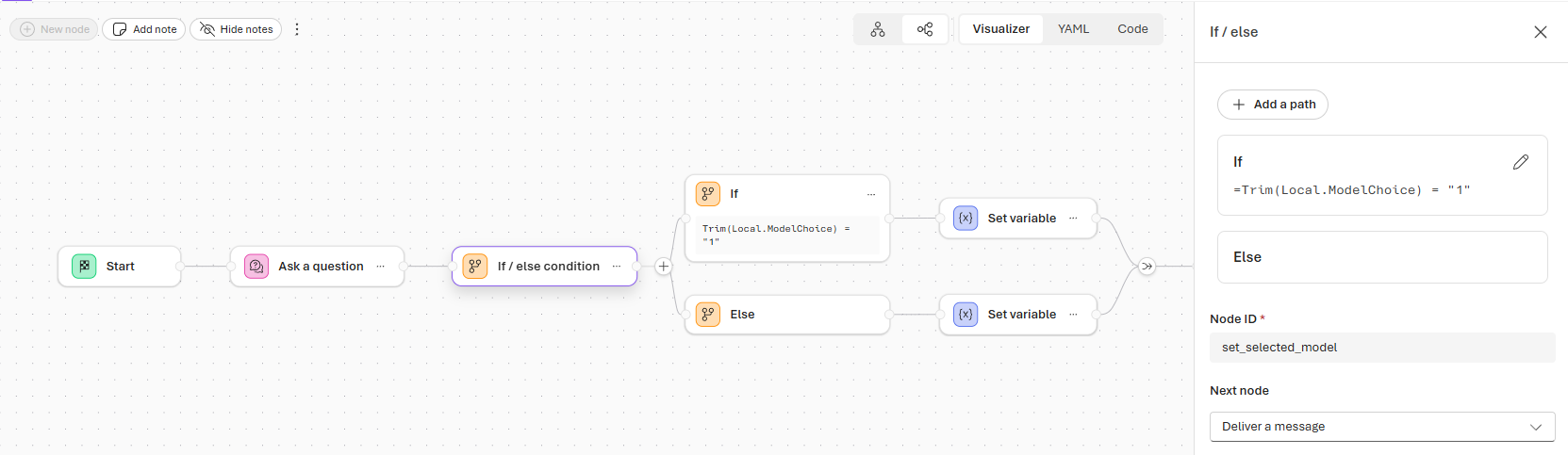Open the Ask a question node options menu

(381, 267)
